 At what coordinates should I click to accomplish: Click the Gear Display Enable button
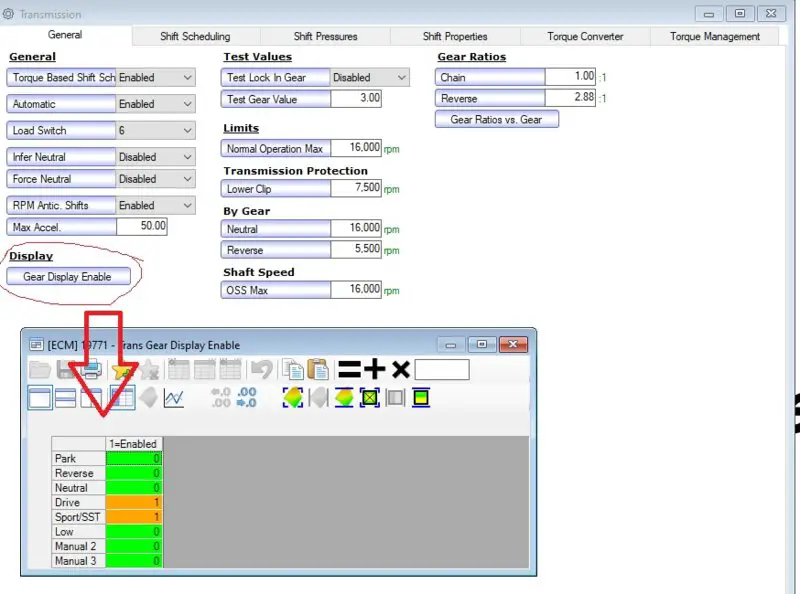[68, 277]
